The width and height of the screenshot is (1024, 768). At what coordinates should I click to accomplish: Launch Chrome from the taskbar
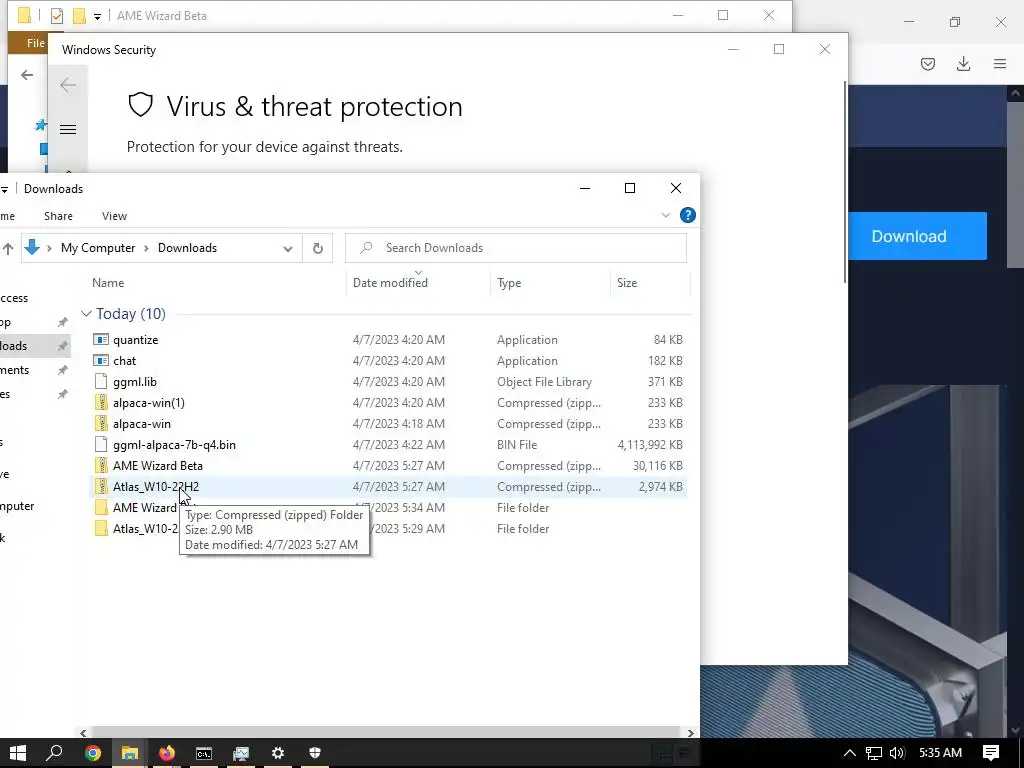[x=93, y=753]
